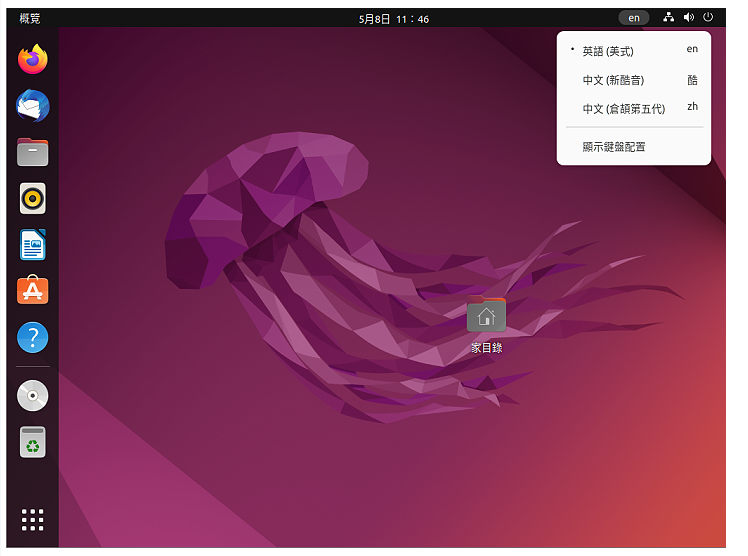Choose 顯示鍵盤配置 menu entry

pyautogui.click(x=634, y=147)
